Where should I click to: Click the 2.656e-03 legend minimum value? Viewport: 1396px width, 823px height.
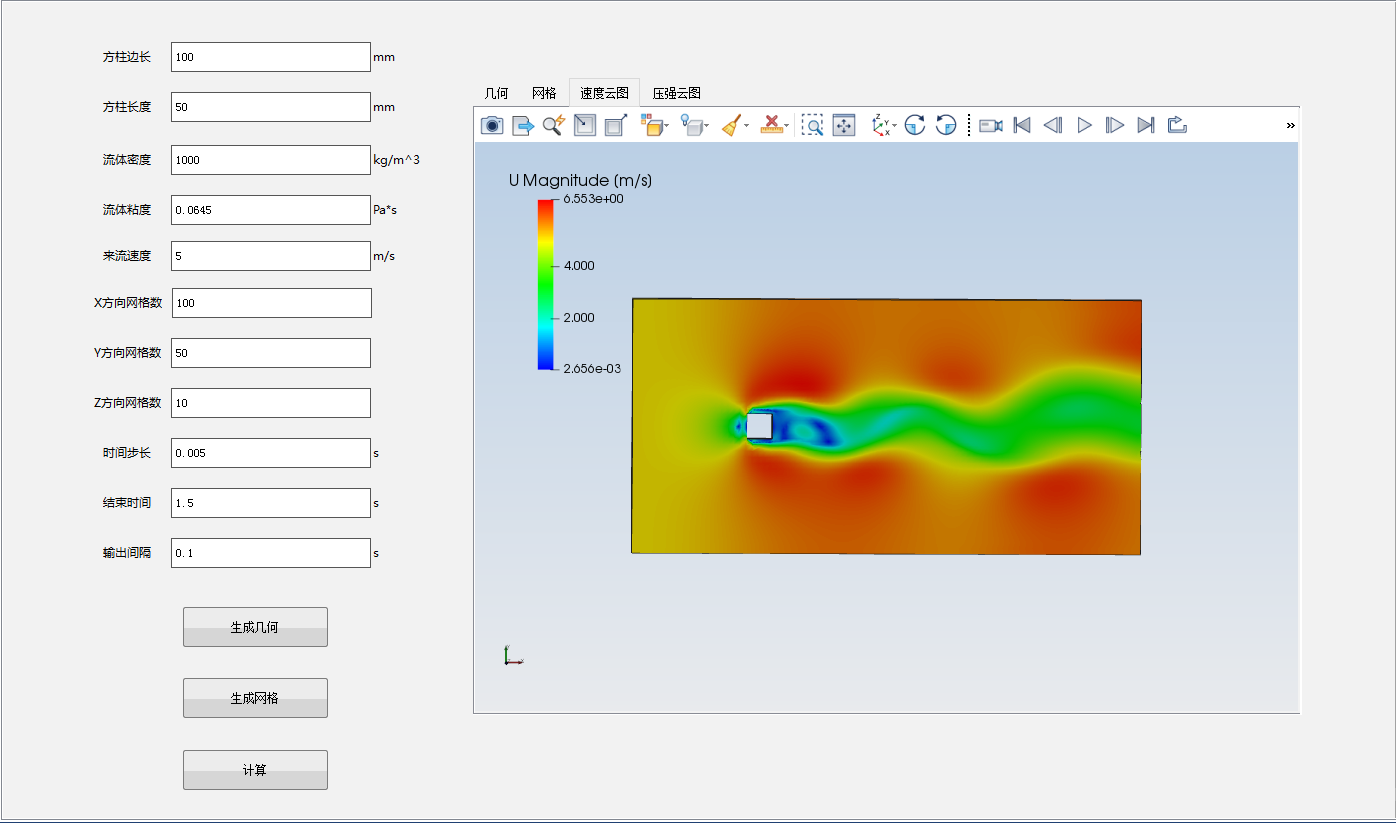(592, 369)
